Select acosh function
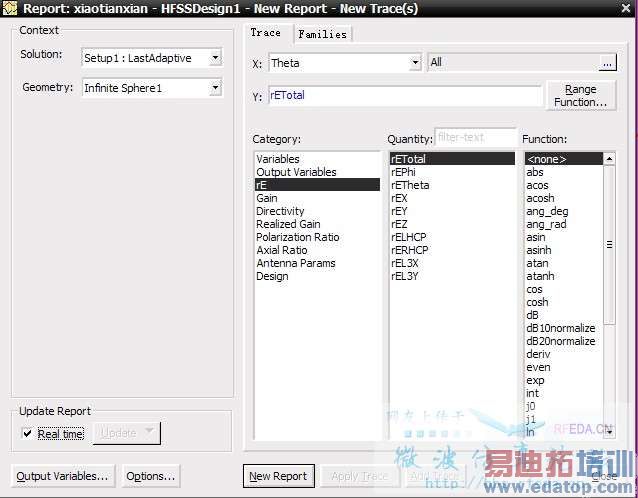Viewport: 638px width, 498px height. click(x=564, y=198)
